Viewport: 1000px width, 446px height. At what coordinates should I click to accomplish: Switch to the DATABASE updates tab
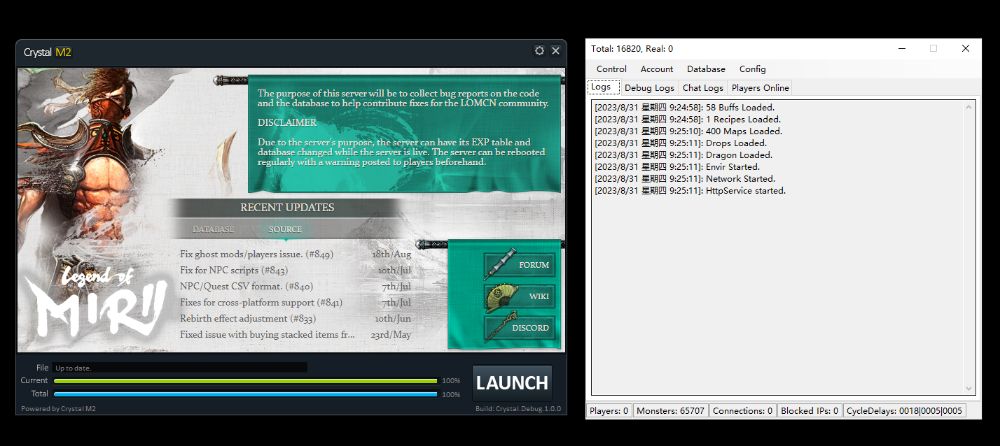tap(213, 229)
